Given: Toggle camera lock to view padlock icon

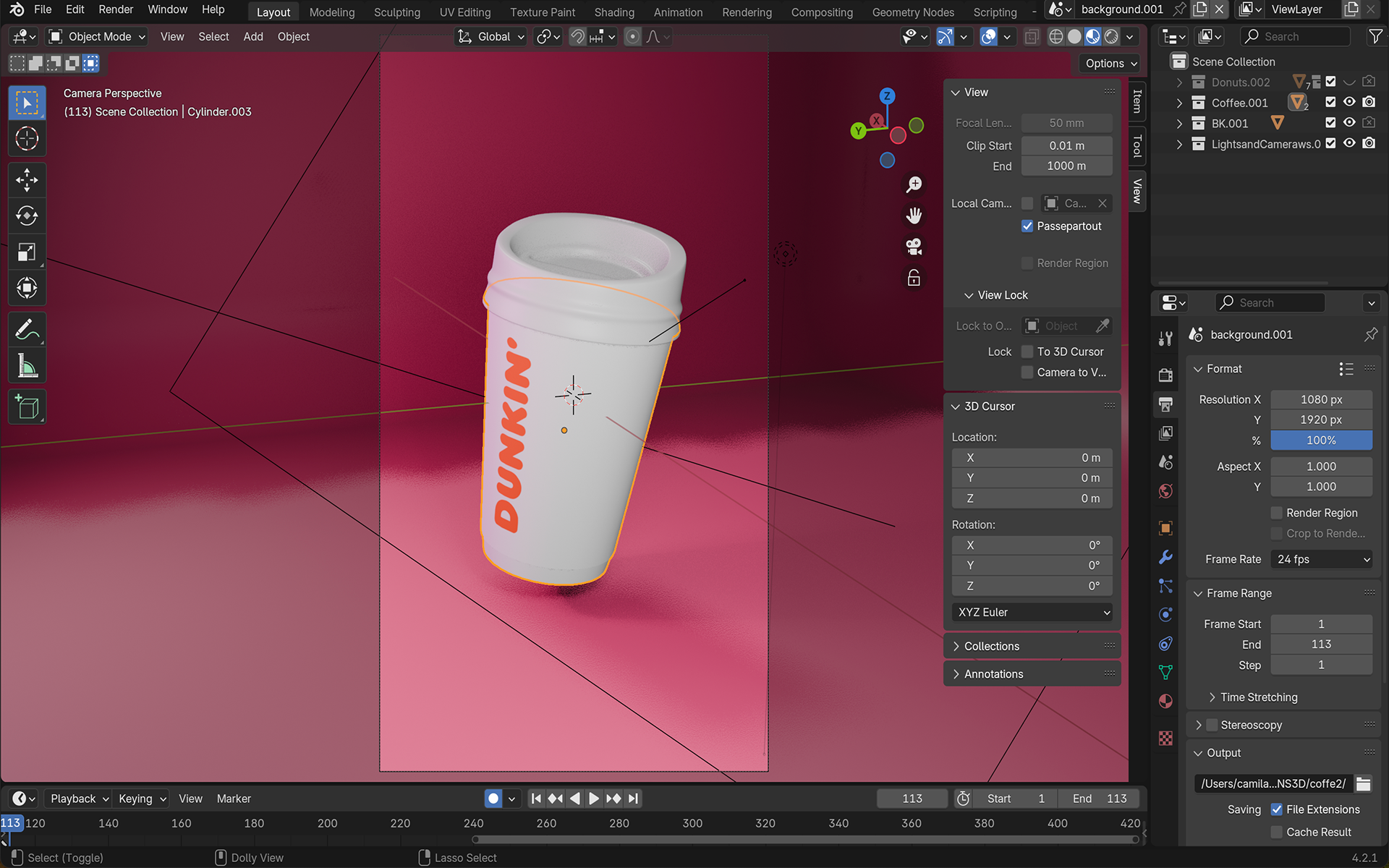Looking at the screenshot, I should [x=914, y=278].
